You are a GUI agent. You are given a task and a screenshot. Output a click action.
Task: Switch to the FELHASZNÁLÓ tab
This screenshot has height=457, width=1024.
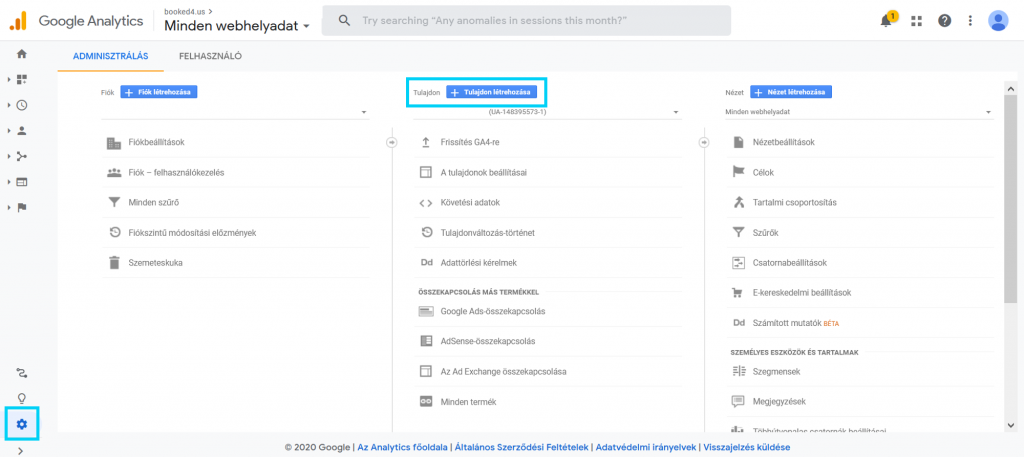211,56
